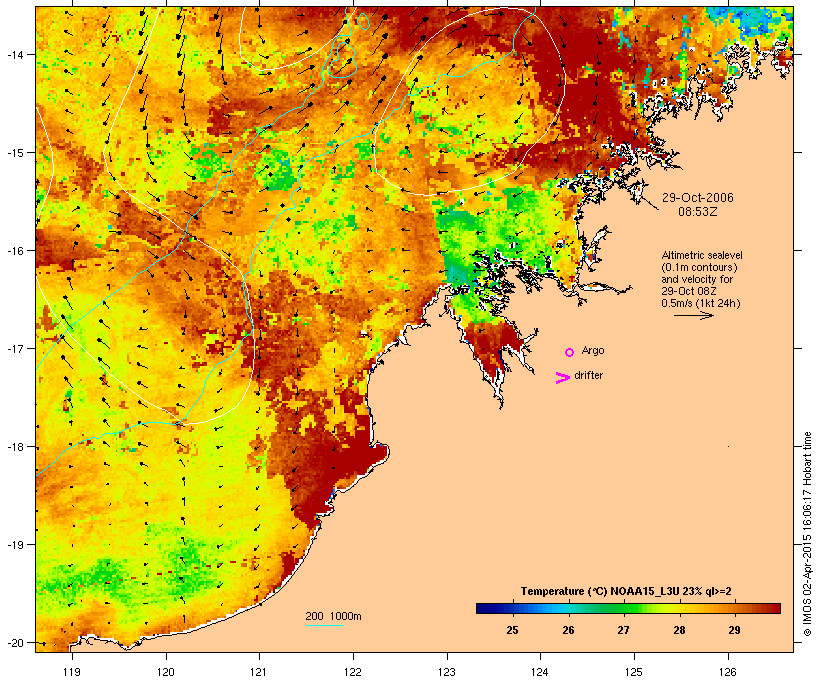Screen dimensions: 820x680
Task: Click longitude axis label 123
Action: pos(447,672)
